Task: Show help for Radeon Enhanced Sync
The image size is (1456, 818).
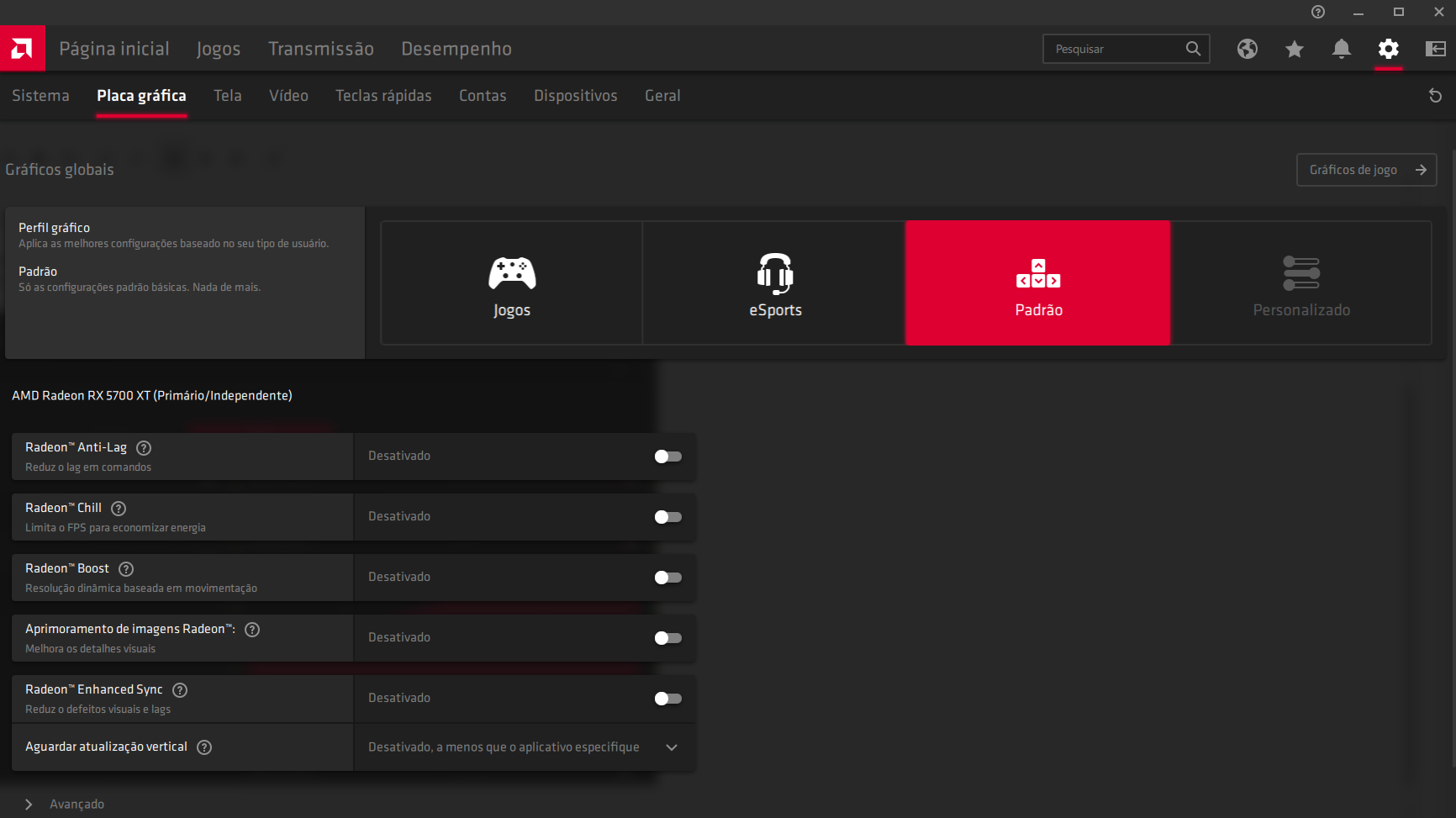Action: coord(180,690)
